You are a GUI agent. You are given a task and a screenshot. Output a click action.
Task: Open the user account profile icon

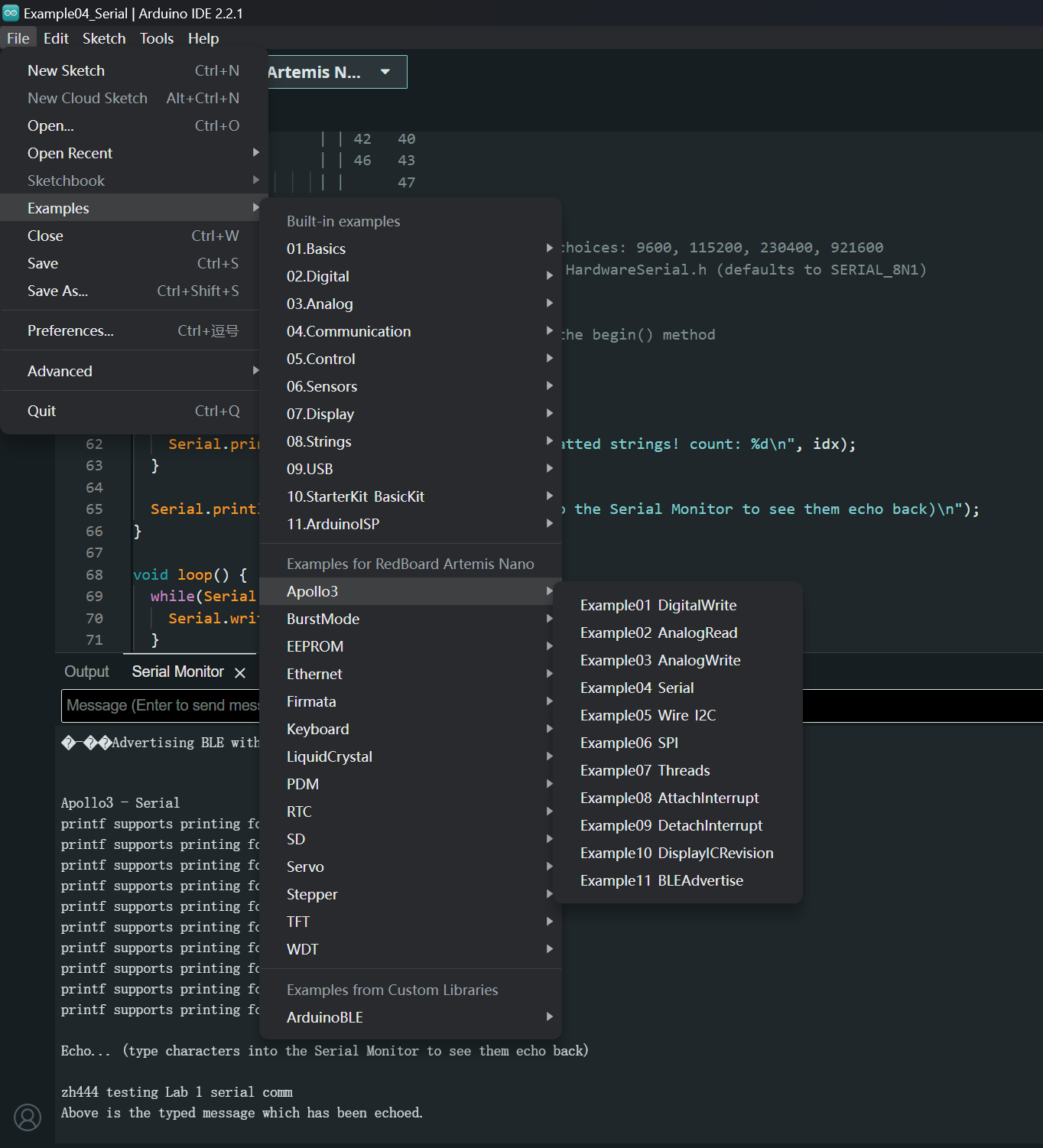[x=28, y=1117]
